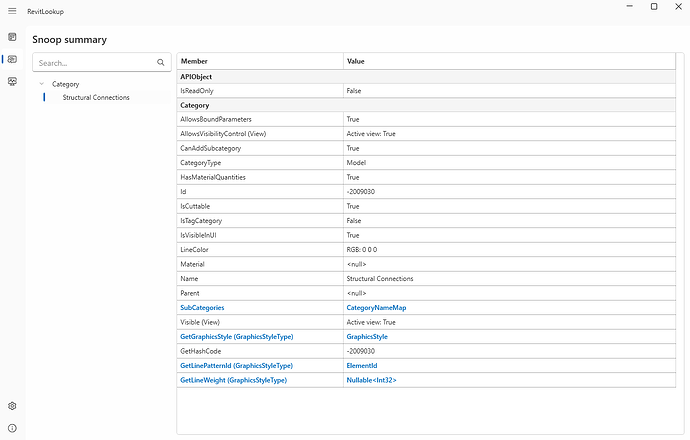The image size is (690, 440).
Task: Select the Snoop summary sidebar icon
Action: 12,59
